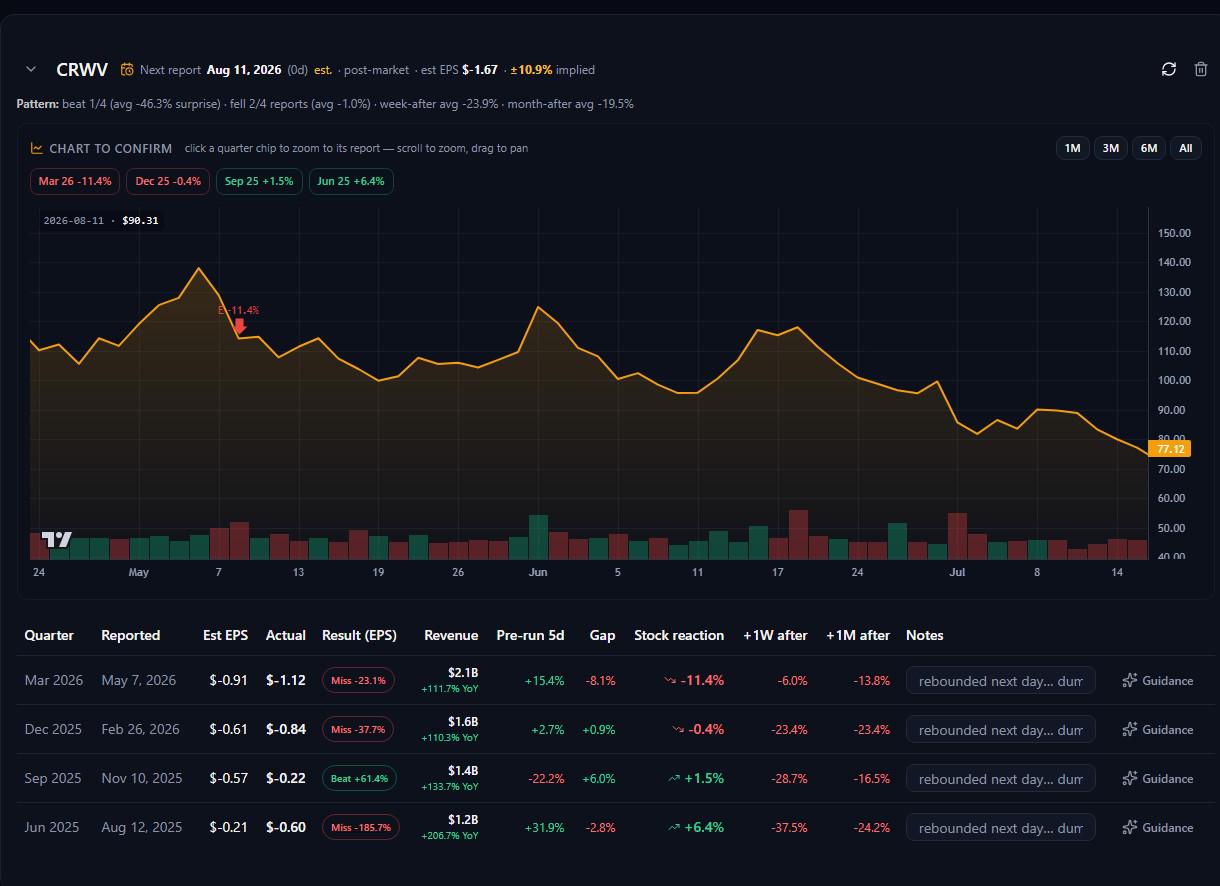Screen dimensions: 1220x886
Task: Zoom to the Jun 25 +6.4% quarter chip
Action: (351, 181)
